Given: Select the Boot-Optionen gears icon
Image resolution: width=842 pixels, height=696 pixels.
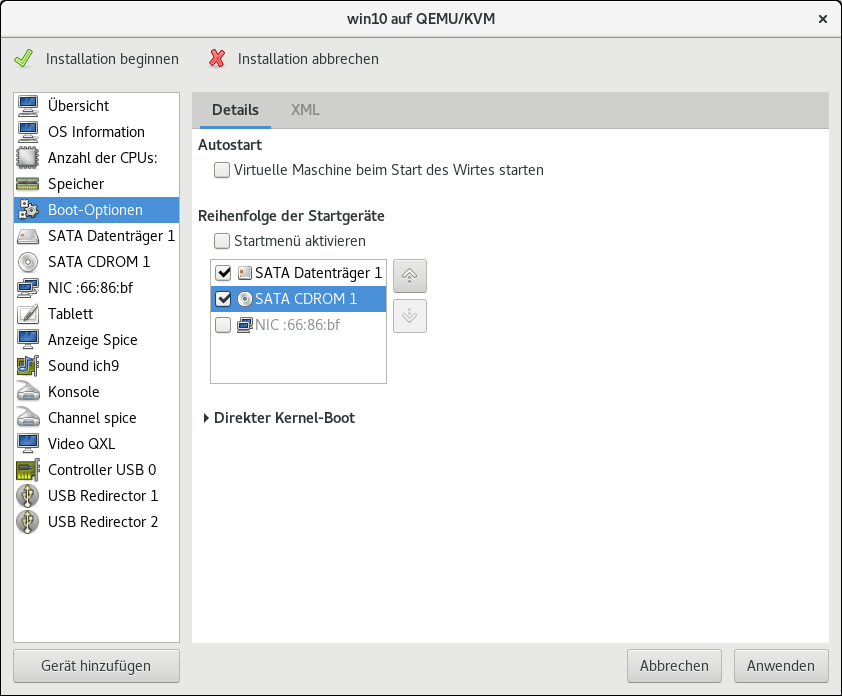Looking at the screenshot, I should 28,210.
